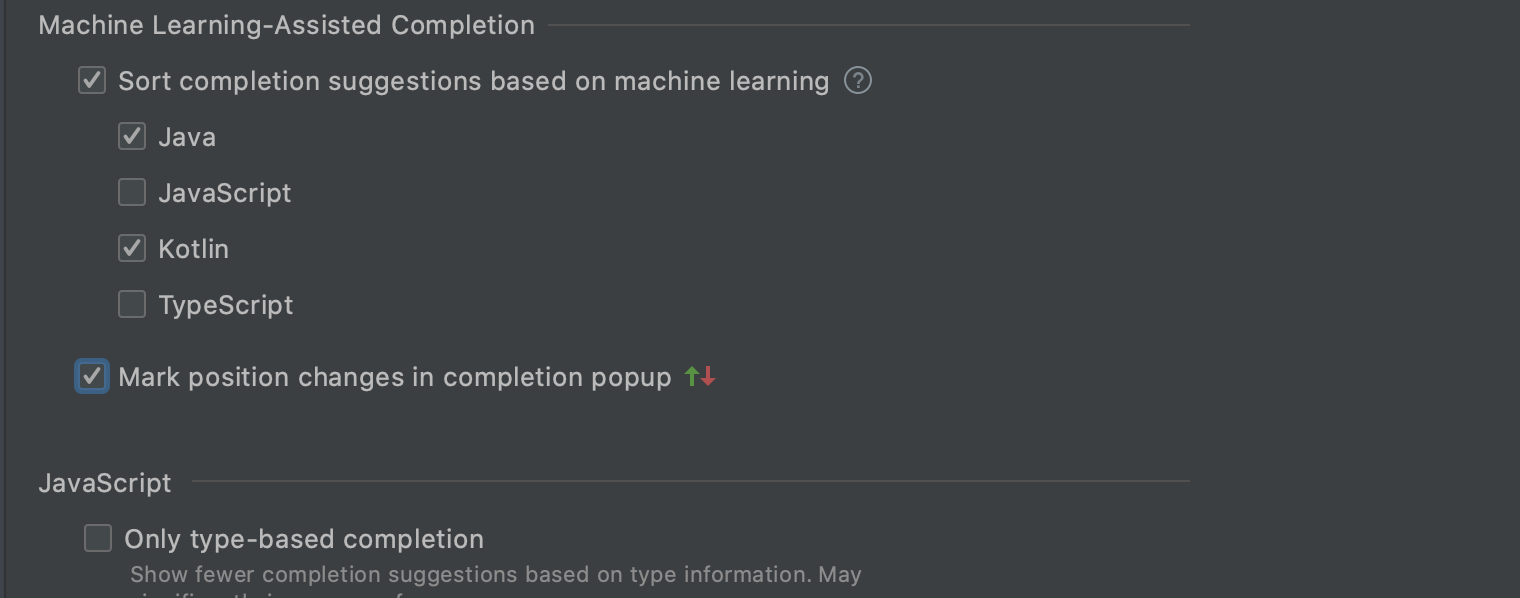The width and height of the screenshot is (1520, 598).
Task: Disable sorting suggestions by machine learning checkbox
Action: [x=92, y=80]
